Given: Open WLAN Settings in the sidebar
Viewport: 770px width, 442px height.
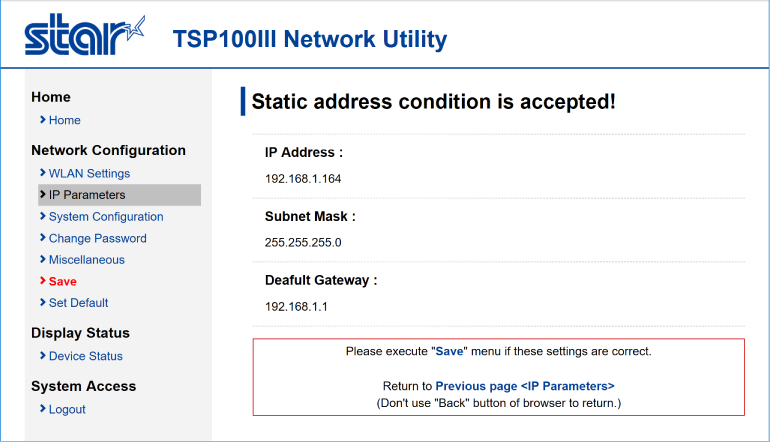Looking at the screenshot, I should pos(89,173).
